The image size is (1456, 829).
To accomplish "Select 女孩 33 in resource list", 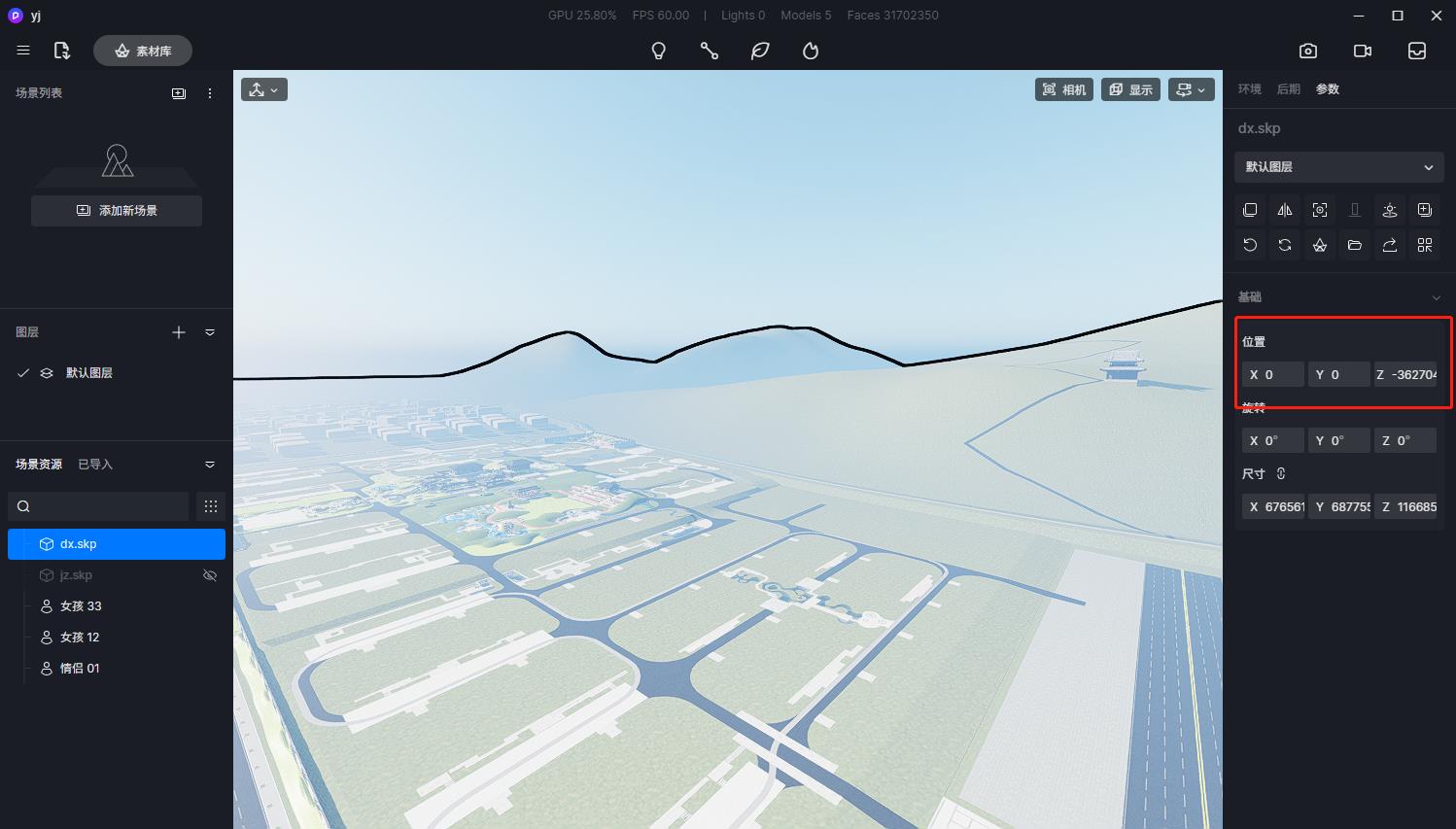I will pyautogui.click(x=117, y=606).
